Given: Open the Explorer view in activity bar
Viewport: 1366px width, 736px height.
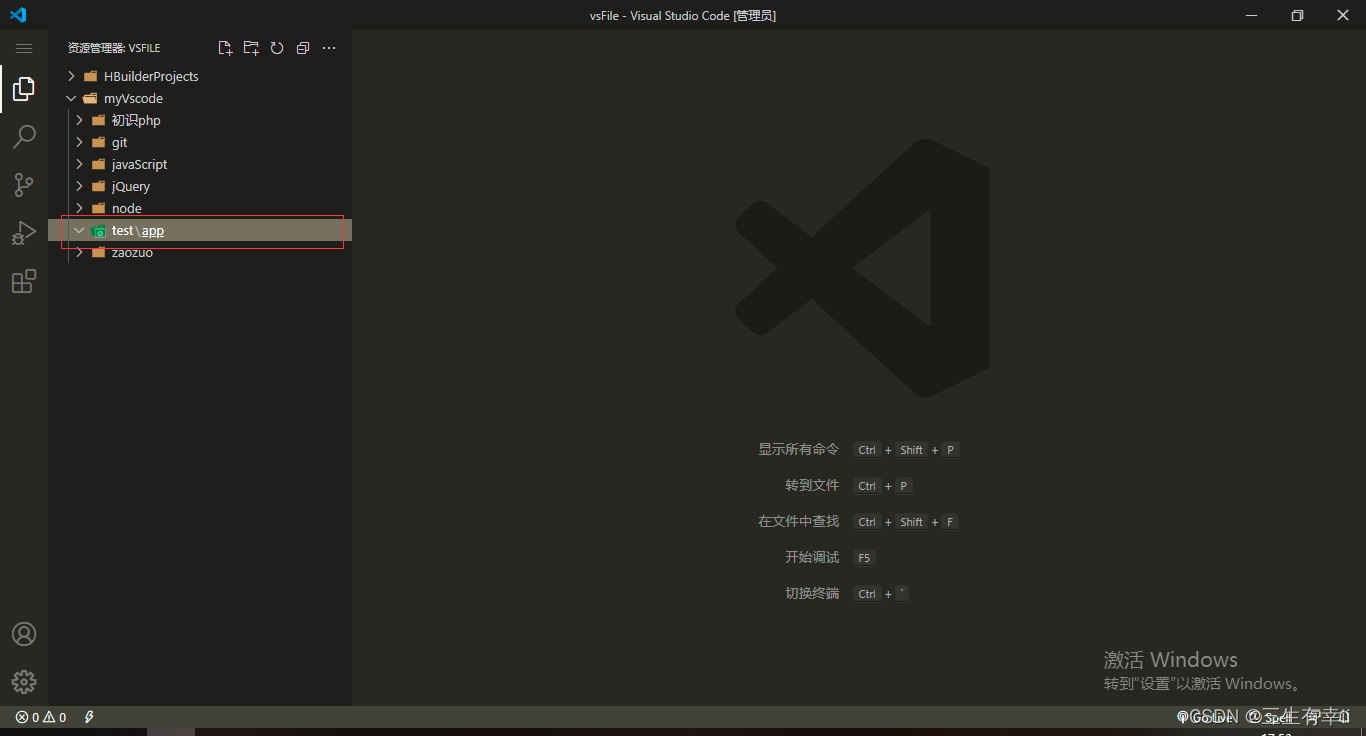Looking at the screenshot, I should pyautogui.click(x=24, y=89).
